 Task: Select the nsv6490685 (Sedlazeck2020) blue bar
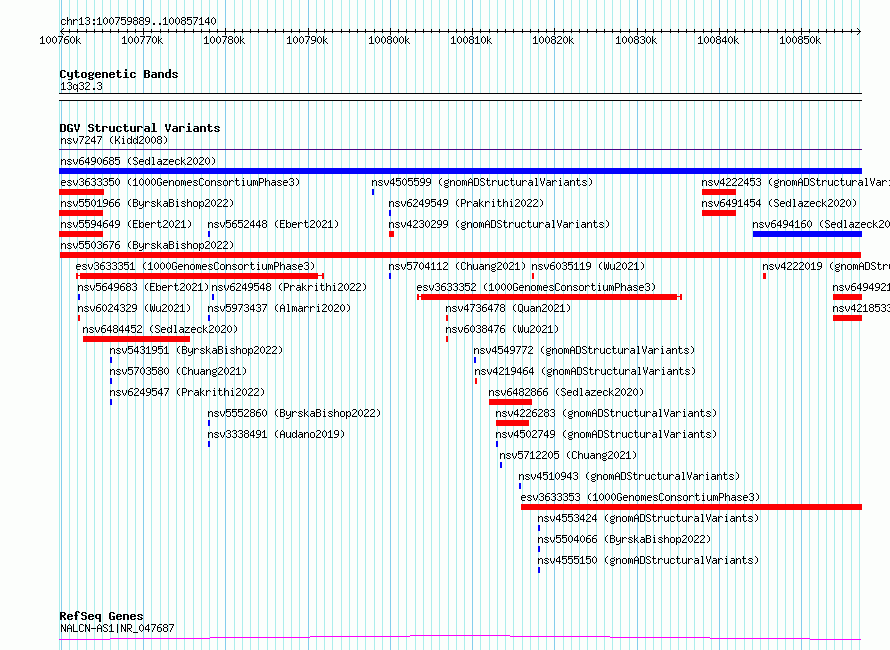460,171
